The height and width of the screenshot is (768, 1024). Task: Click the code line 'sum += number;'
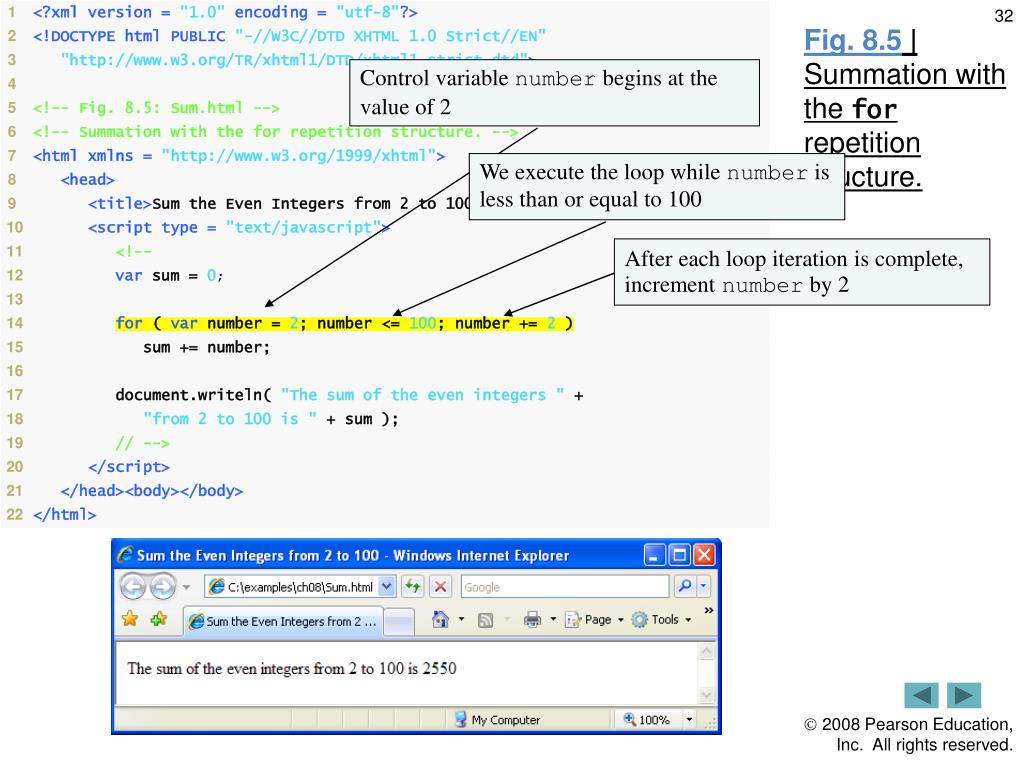coord(206,347)
